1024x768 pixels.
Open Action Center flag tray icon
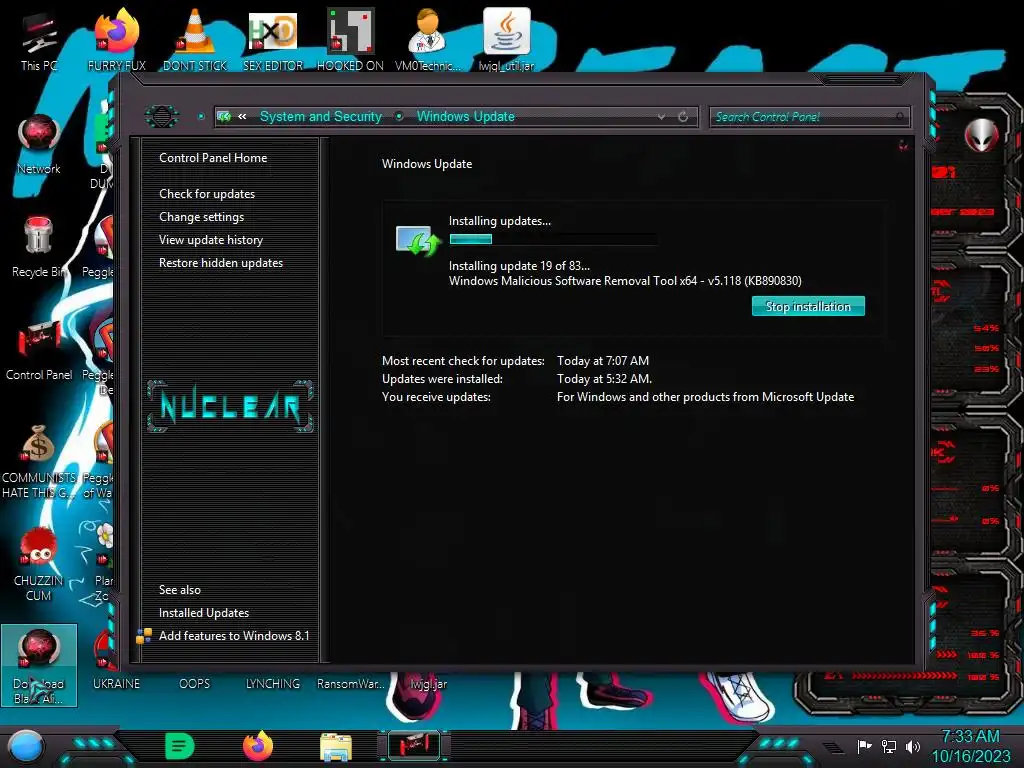pyautogui.click(x=864, y=746)
